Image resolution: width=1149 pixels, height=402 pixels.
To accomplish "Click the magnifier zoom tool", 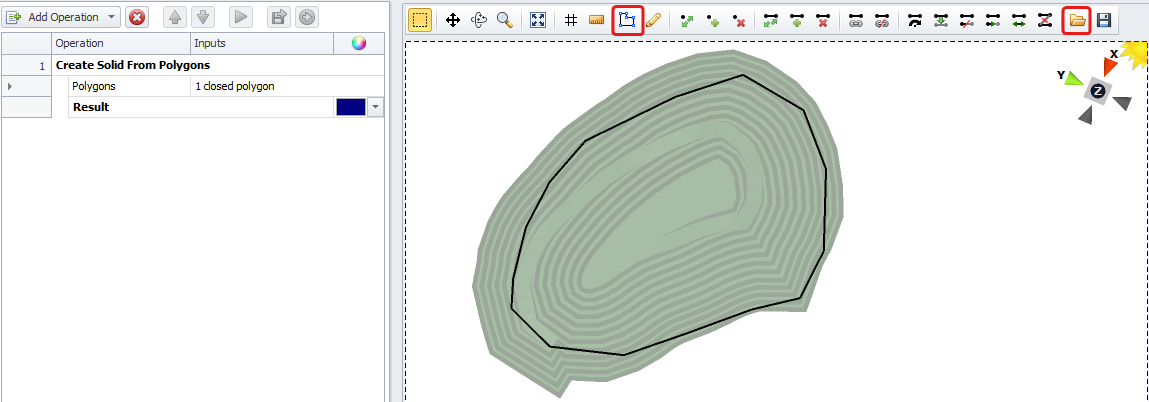I will click(504, 20).
